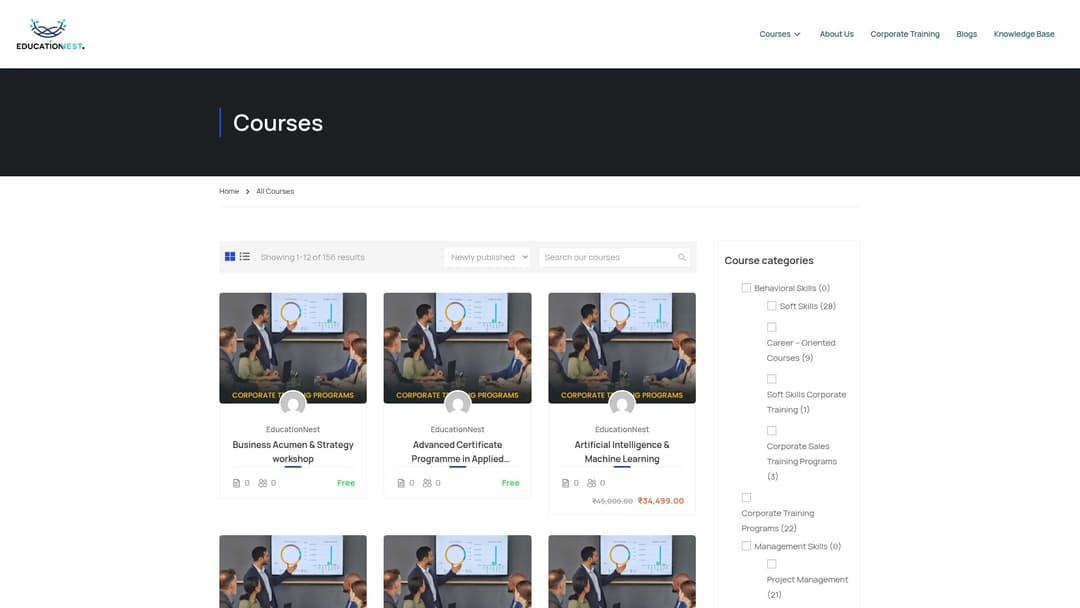Switch to grid view layout
Screen dimensions: 1080x608
click(230, 257)
